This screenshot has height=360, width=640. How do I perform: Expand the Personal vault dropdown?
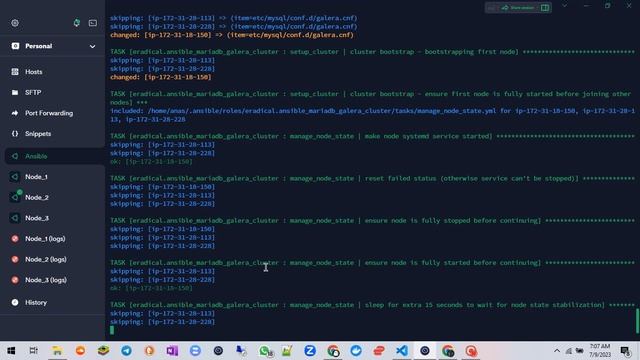coord(93,46)
